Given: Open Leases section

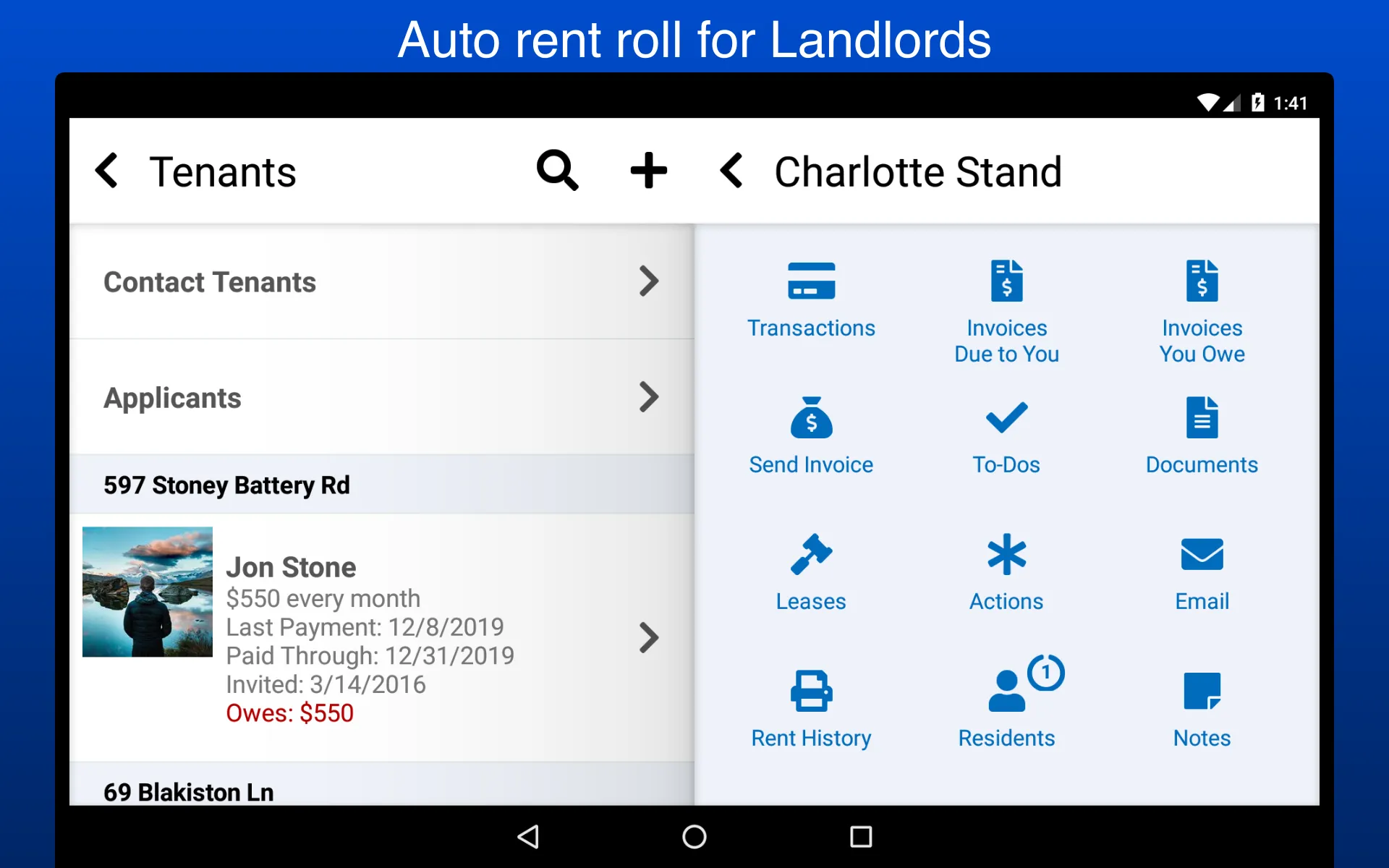Looking at the screenshot, I should click(x=812, y=571).
